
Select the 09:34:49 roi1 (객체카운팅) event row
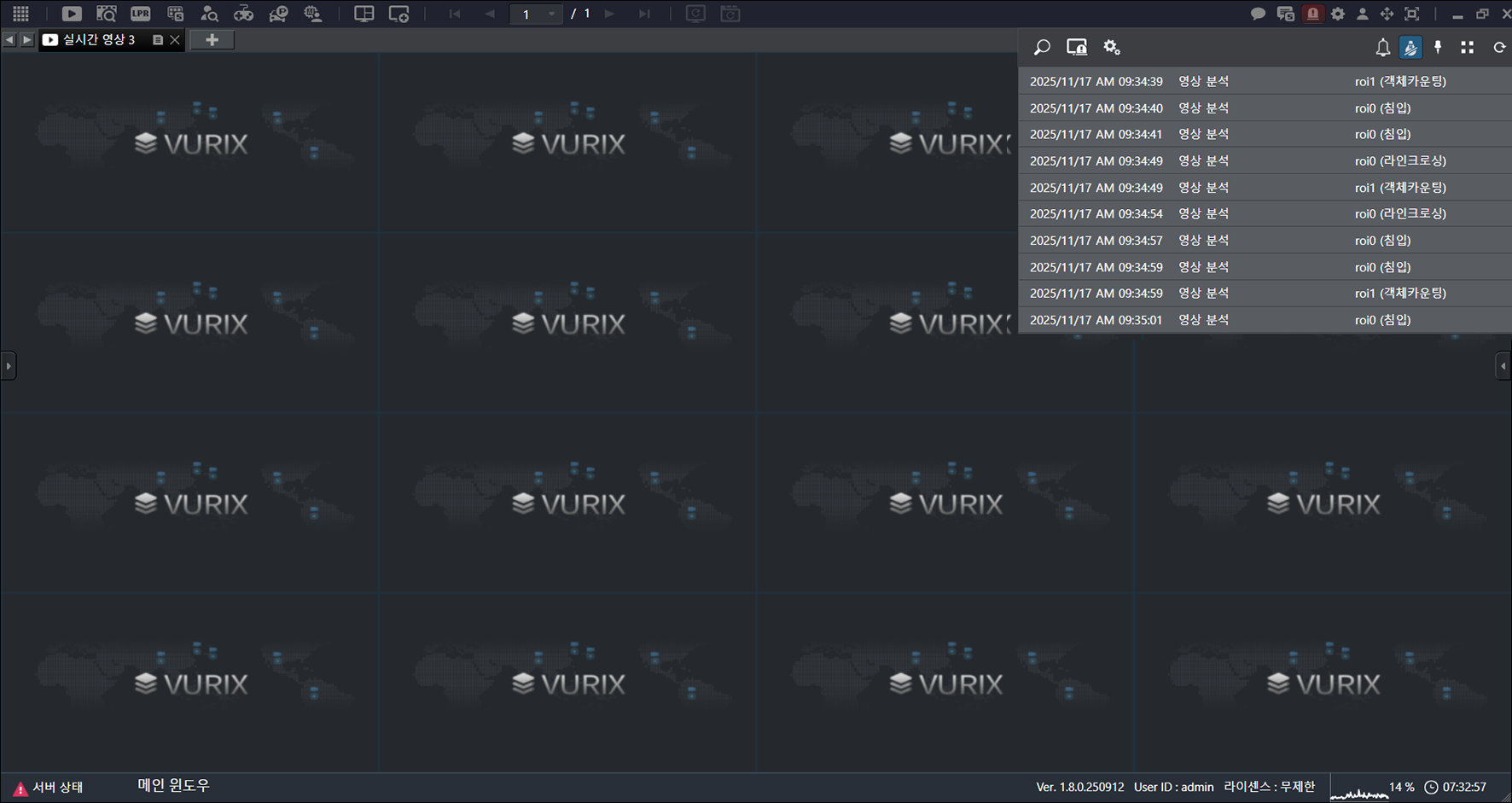(x=1265, y=187)
